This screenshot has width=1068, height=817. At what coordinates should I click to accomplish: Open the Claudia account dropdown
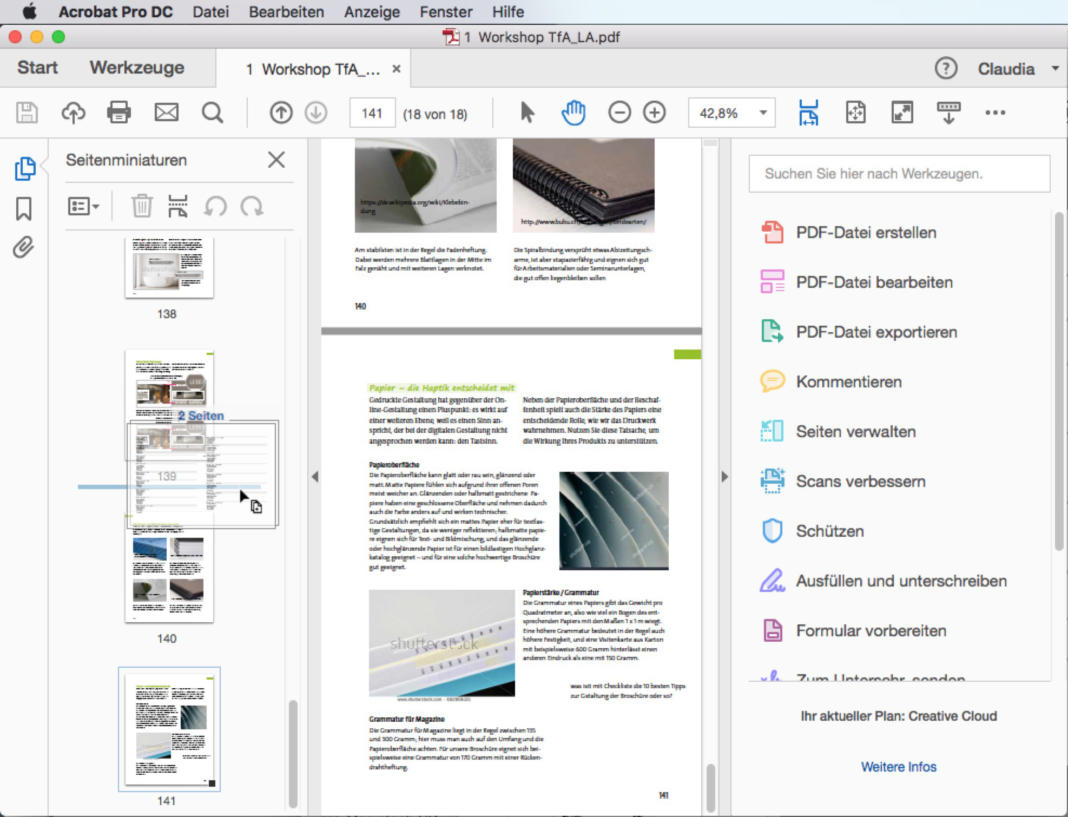(1019, 69)
